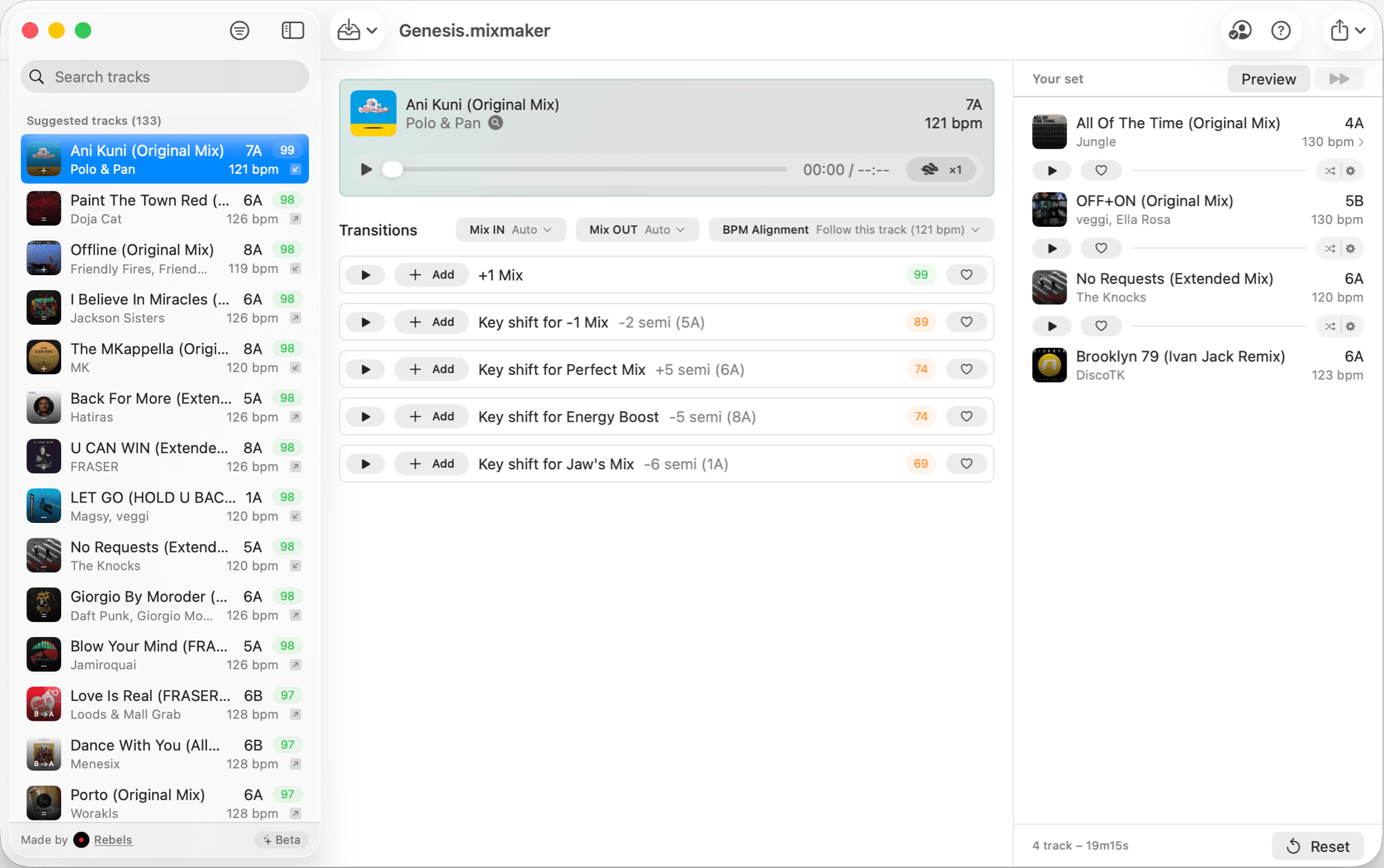Expand the BPM Alignment dropdown
Image resolution: width=1384 pixels, height=868 pixels.
tap(851, 230)
